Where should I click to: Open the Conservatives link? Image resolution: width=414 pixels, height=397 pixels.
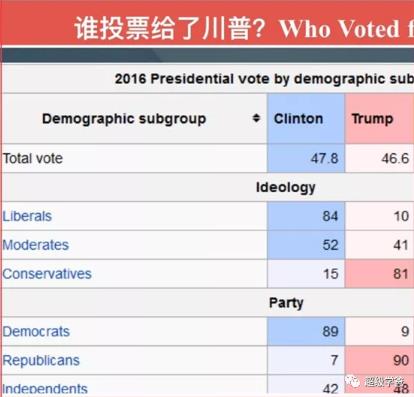tap(47, 274)
